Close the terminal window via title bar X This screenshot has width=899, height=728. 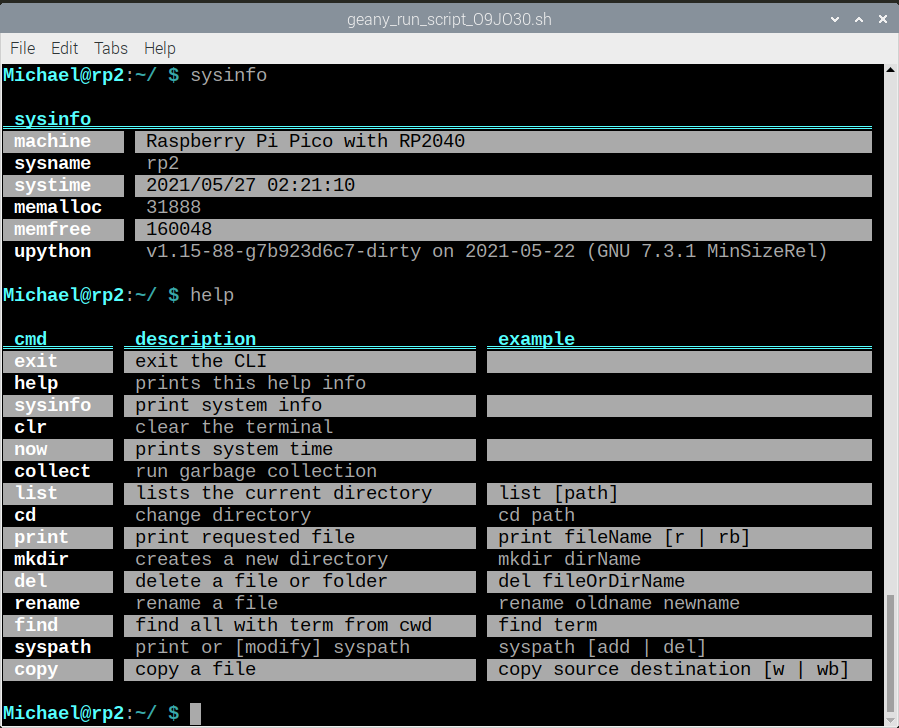click(x=883, y=19)
